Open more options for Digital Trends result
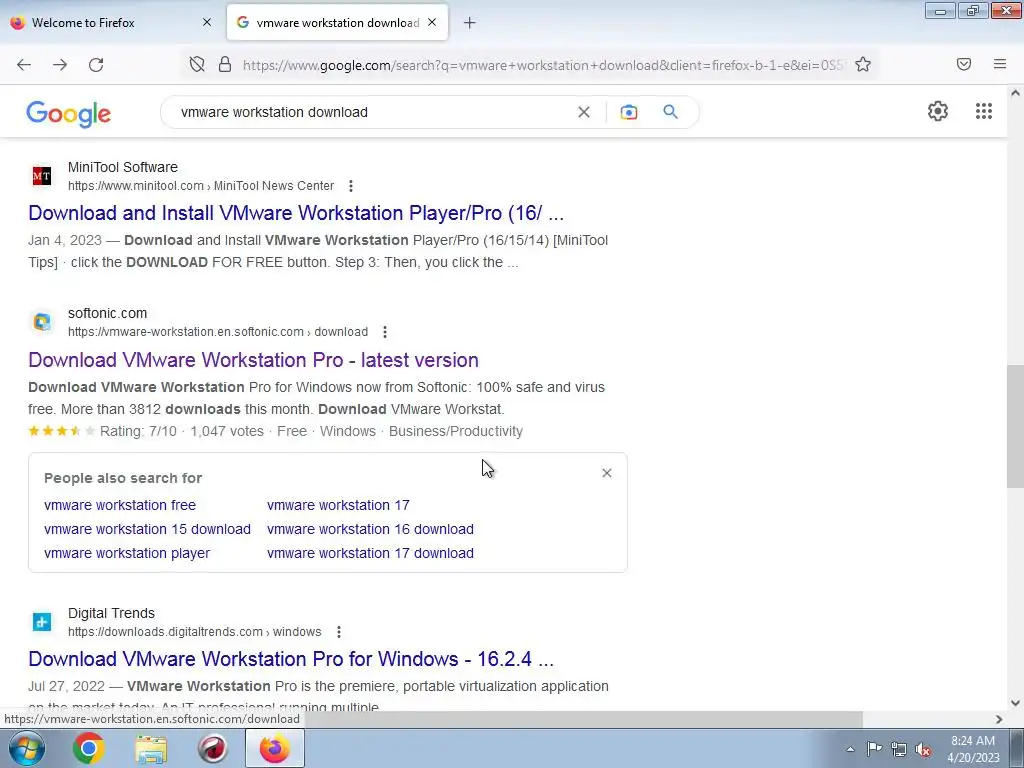The image size is (1024, 768). tap(338, 632)
